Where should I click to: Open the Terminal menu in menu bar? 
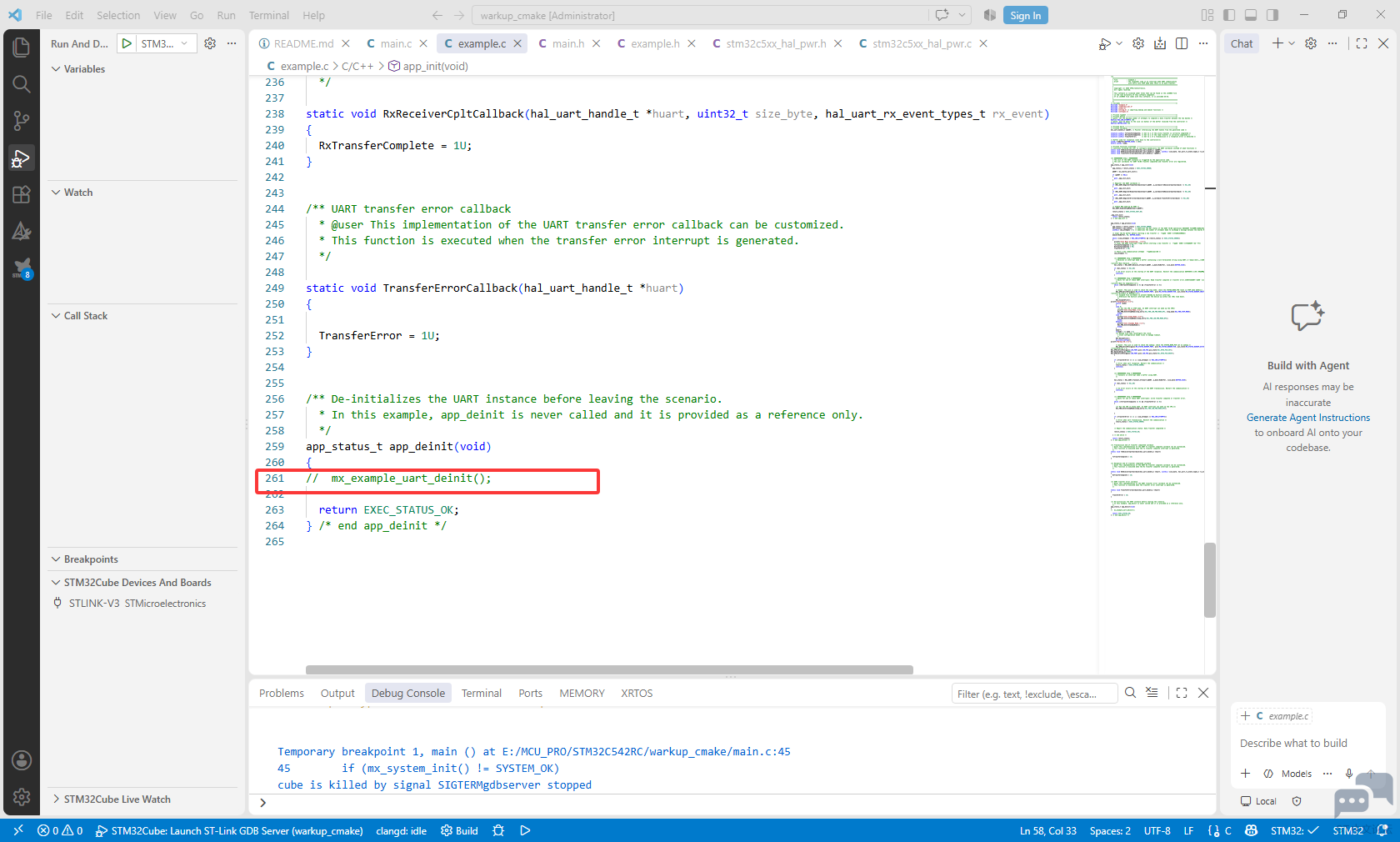(x=268, y=15)
